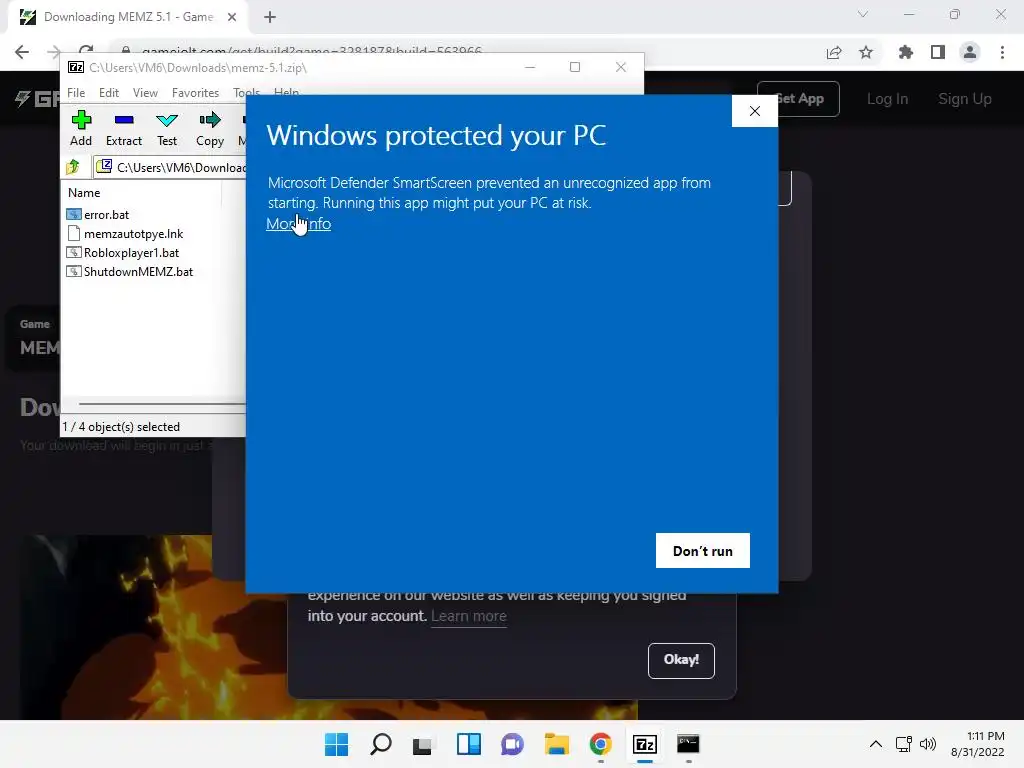The image size is (1024, 768).
Task: Open File Explorer from the taskbar
Action: coord(556,744)
